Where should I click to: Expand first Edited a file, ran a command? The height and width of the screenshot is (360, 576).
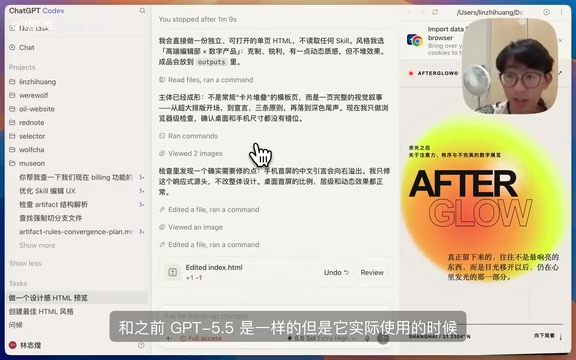209,210
